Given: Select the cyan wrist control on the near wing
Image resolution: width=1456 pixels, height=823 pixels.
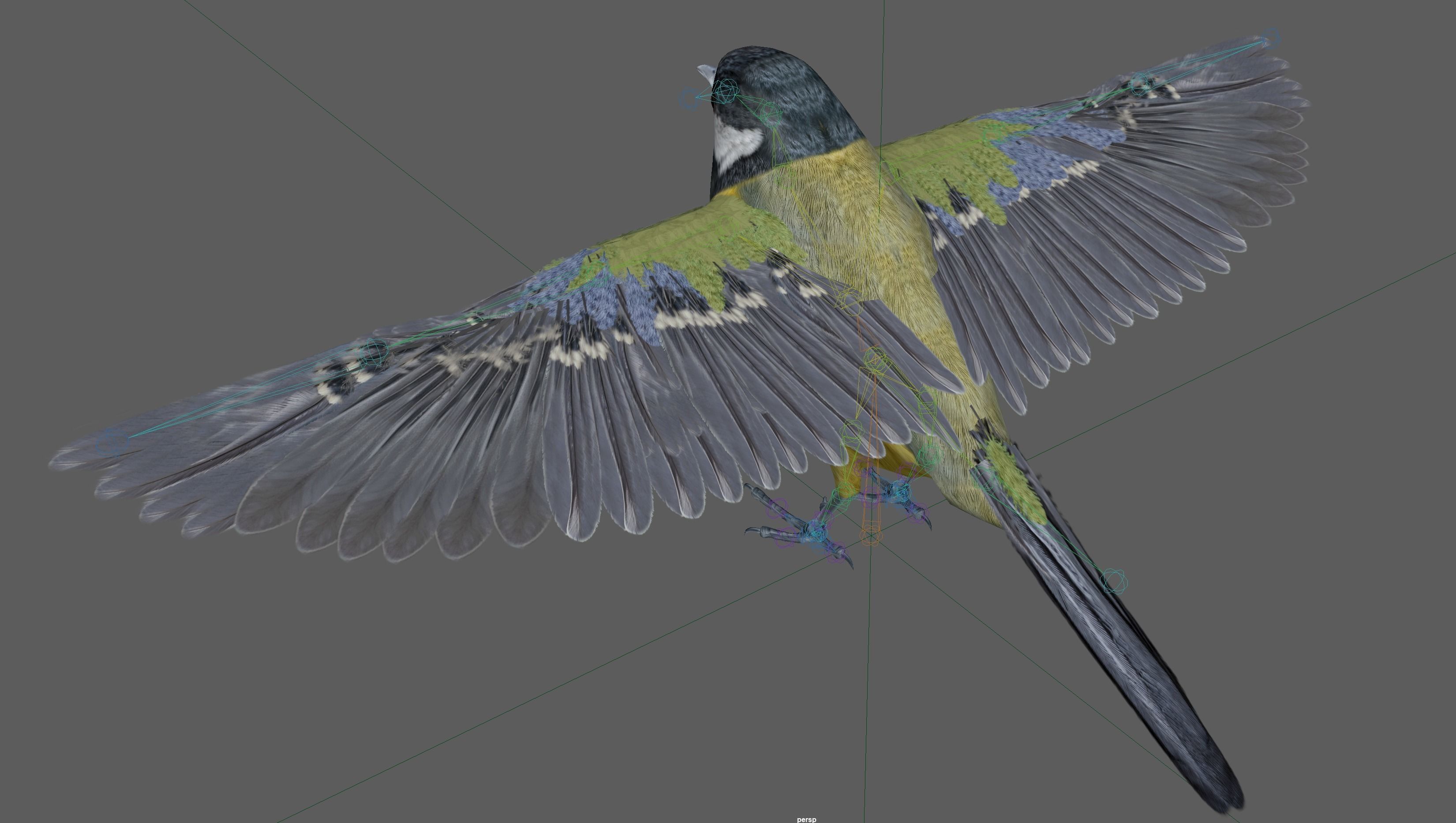Looking at the screenshot, I should coord(374,353).
